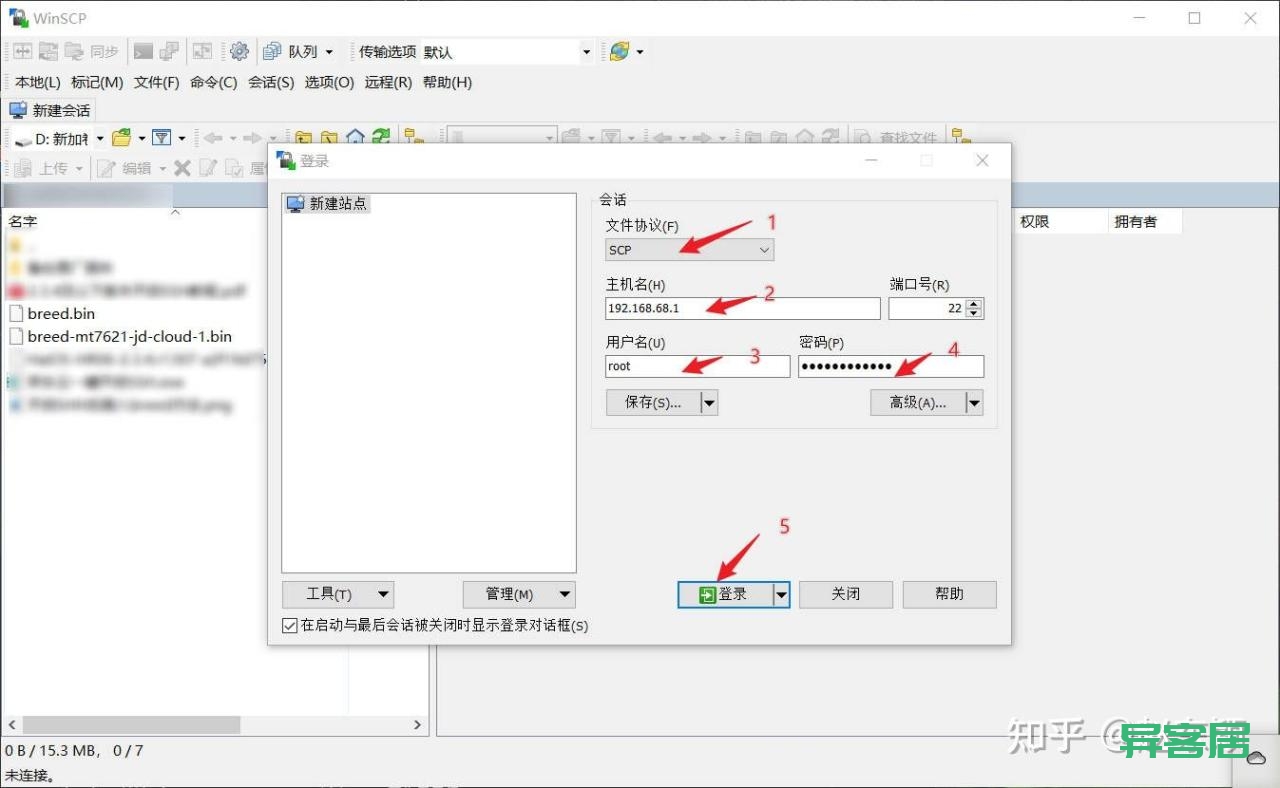Click the remote refresh icon
Image resolution: width=1280 pixels, height=788 pixels.
[x=830, y=138]
